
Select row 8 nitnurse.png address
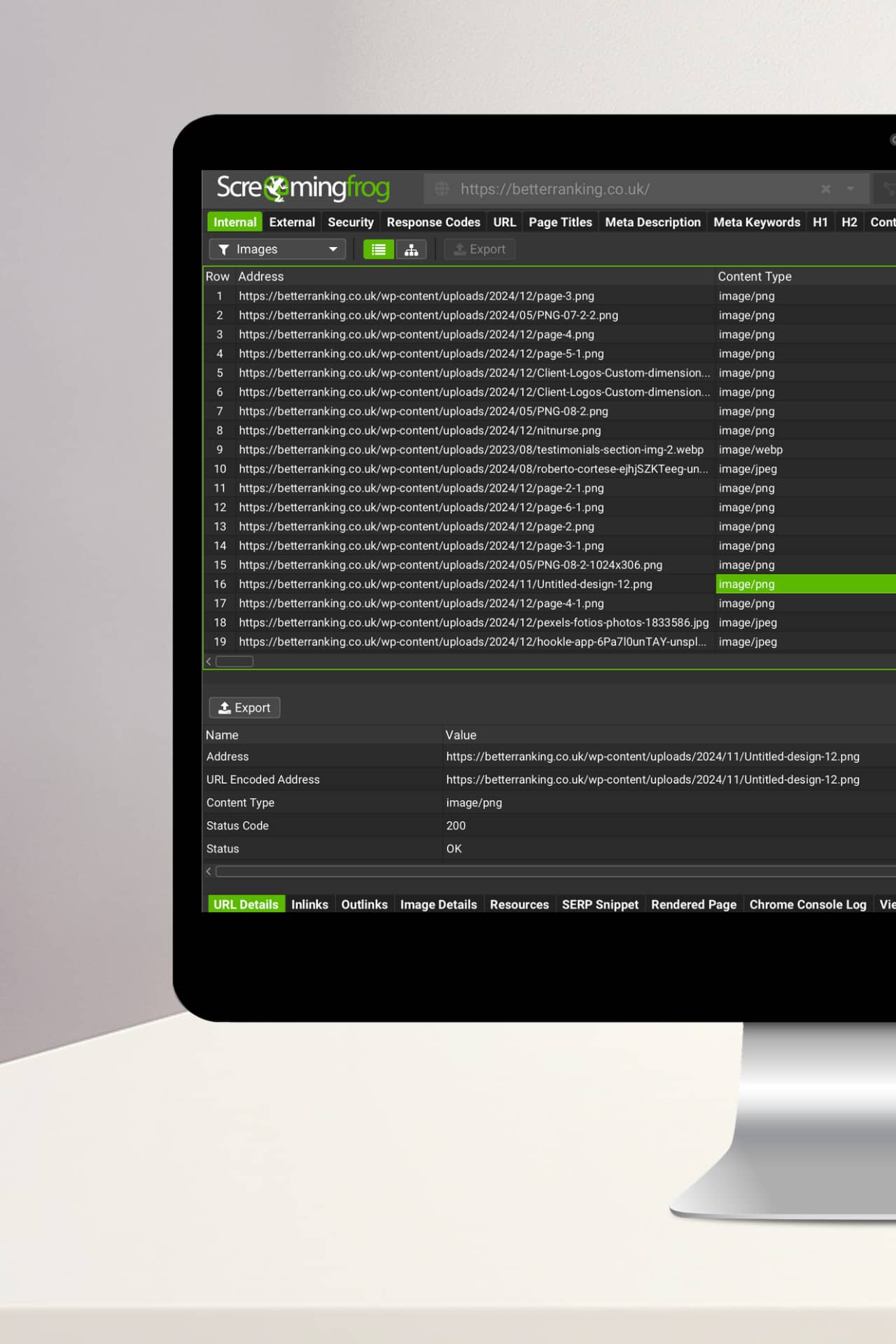click(x=420, y=430)
